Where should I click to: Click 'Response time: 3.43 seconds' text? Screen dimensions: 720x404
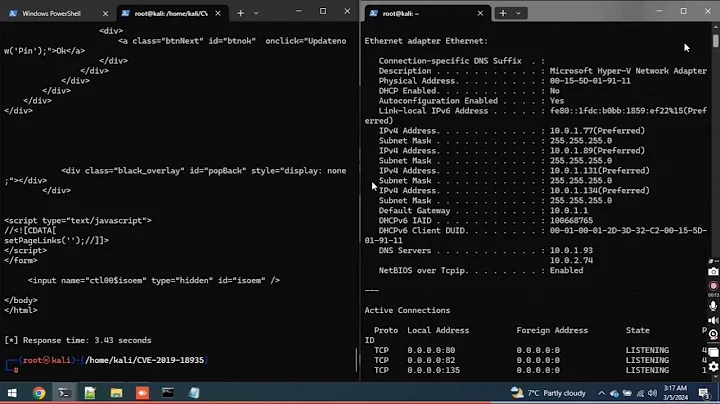point(87,340)
